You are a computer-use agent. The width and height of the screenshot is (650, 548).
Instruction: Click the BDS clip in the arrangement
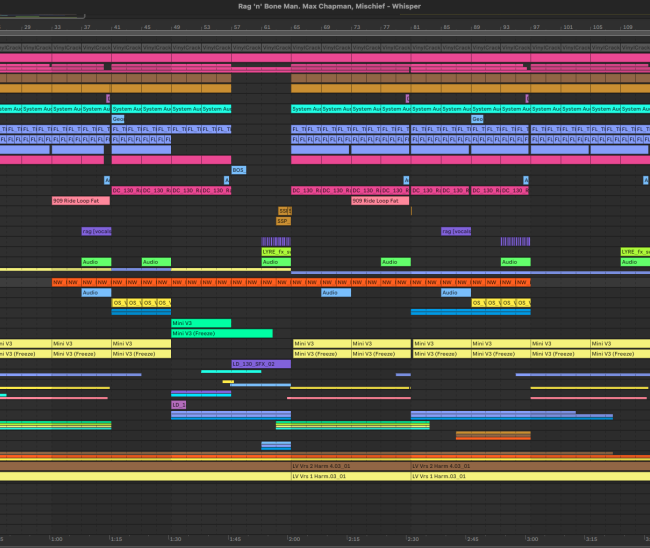tap(238, 170)
